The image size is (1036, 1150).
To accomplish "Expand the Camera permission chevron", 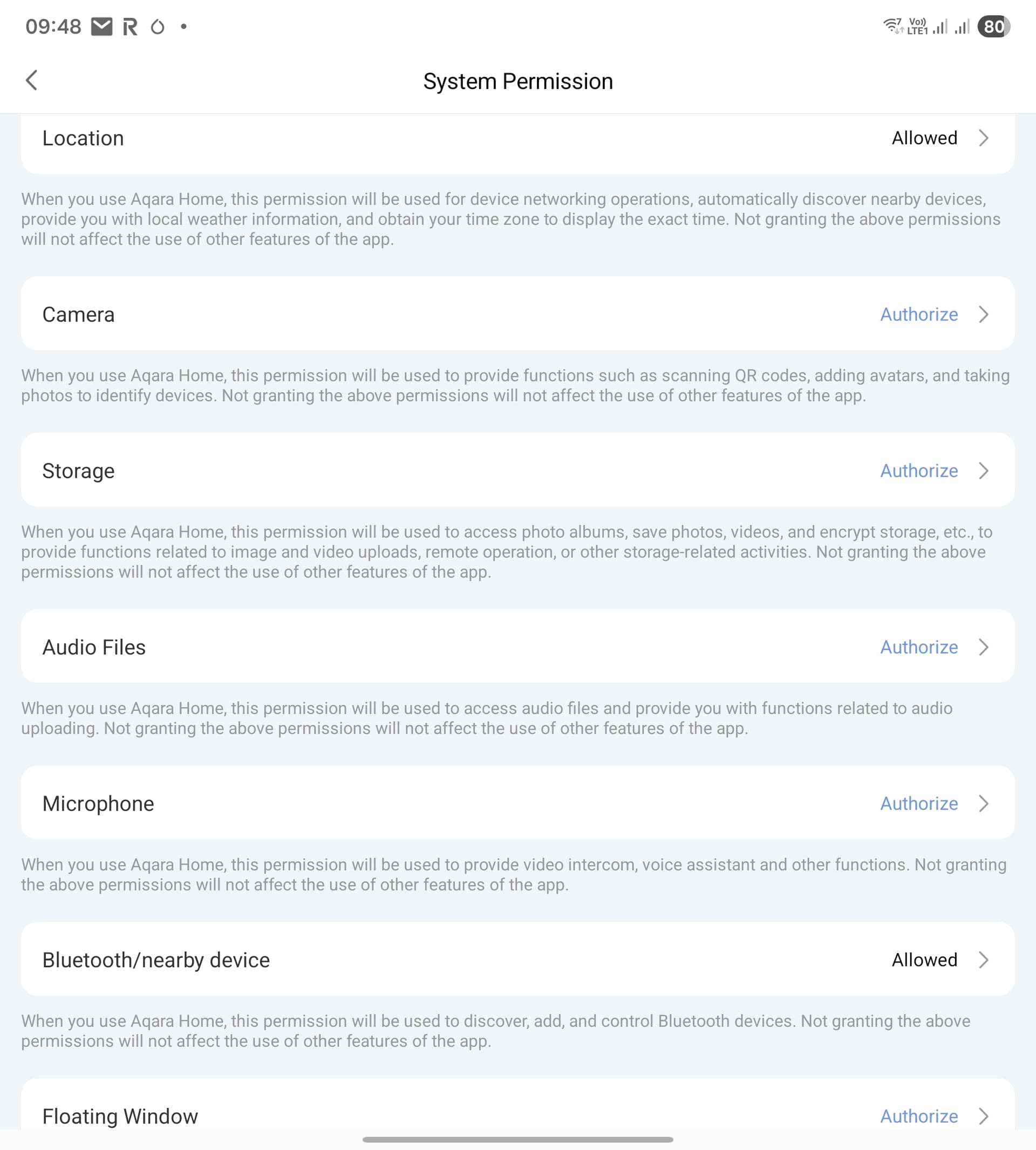I will point(983,314).
